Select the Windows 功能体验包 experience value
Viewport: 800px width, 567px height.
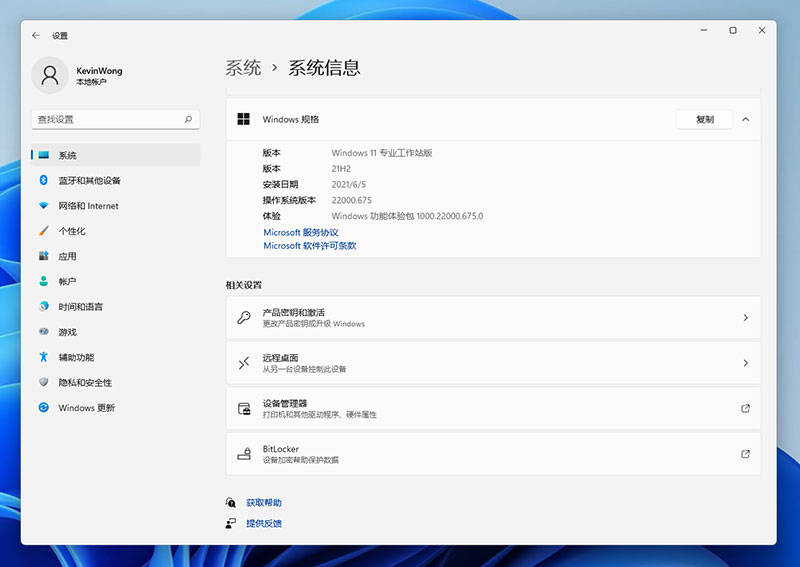click(x=407, y=216)
